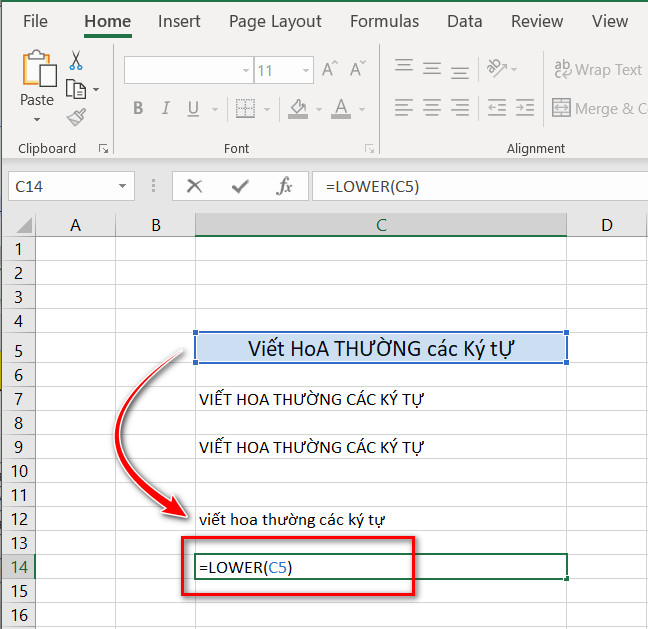Cancel the formula entry with X icon

coord(194,186)
